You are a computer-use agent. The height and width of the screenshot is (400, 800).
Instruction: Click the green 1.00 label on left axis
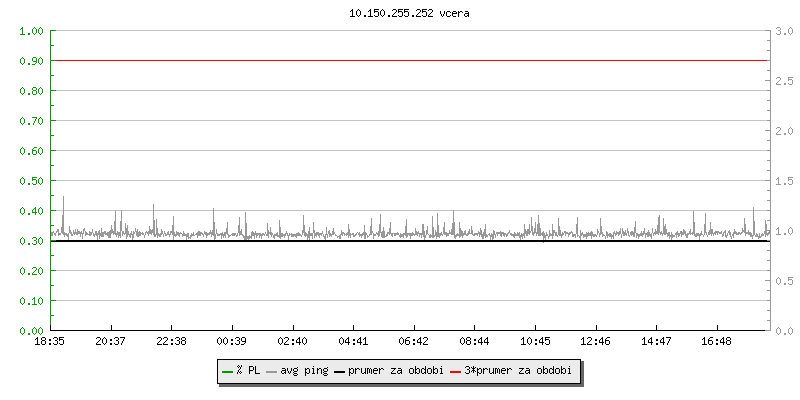click(x=32, y=31)
